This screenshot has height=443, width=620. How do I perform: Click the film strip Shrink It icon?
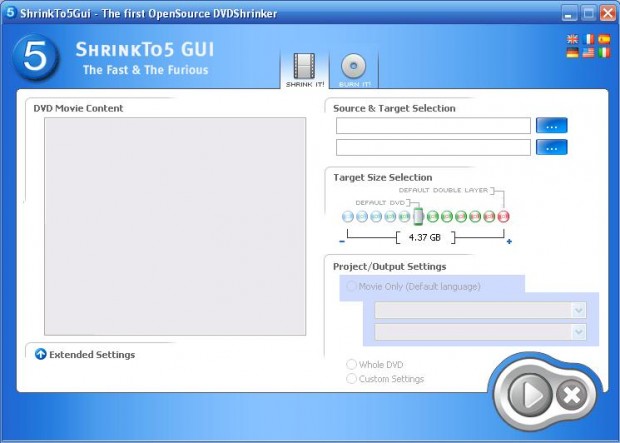click(304, 66)
